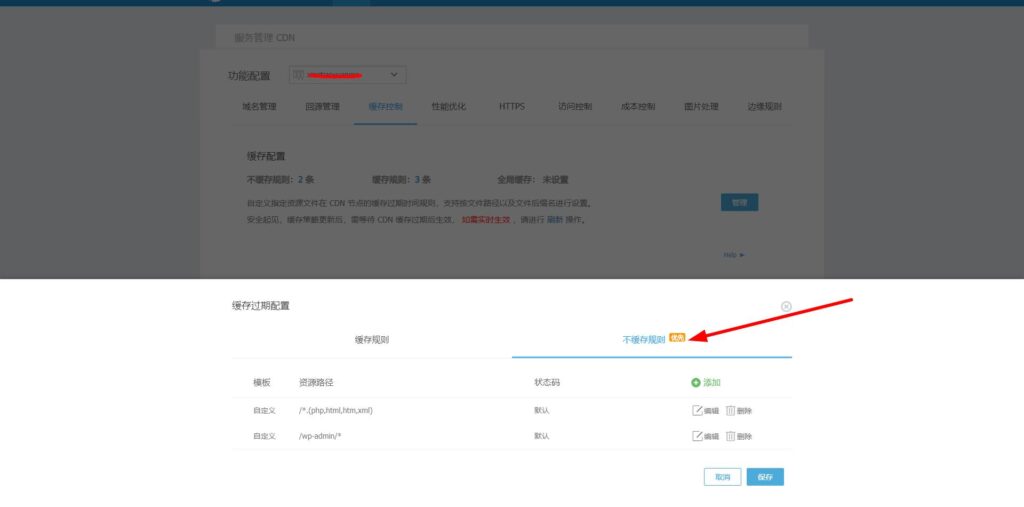
Task: Click the 缓存过期配置 dialog title
Action: coord(261,306)
